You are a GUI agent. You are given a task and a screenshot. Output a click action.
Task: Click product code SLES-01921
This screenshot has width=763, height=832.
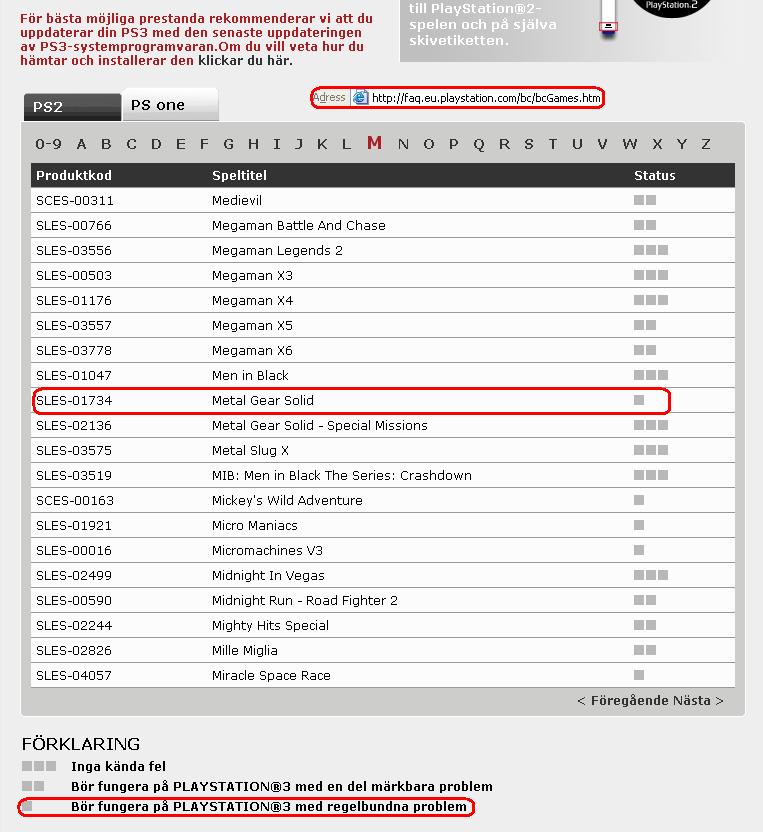74,526
